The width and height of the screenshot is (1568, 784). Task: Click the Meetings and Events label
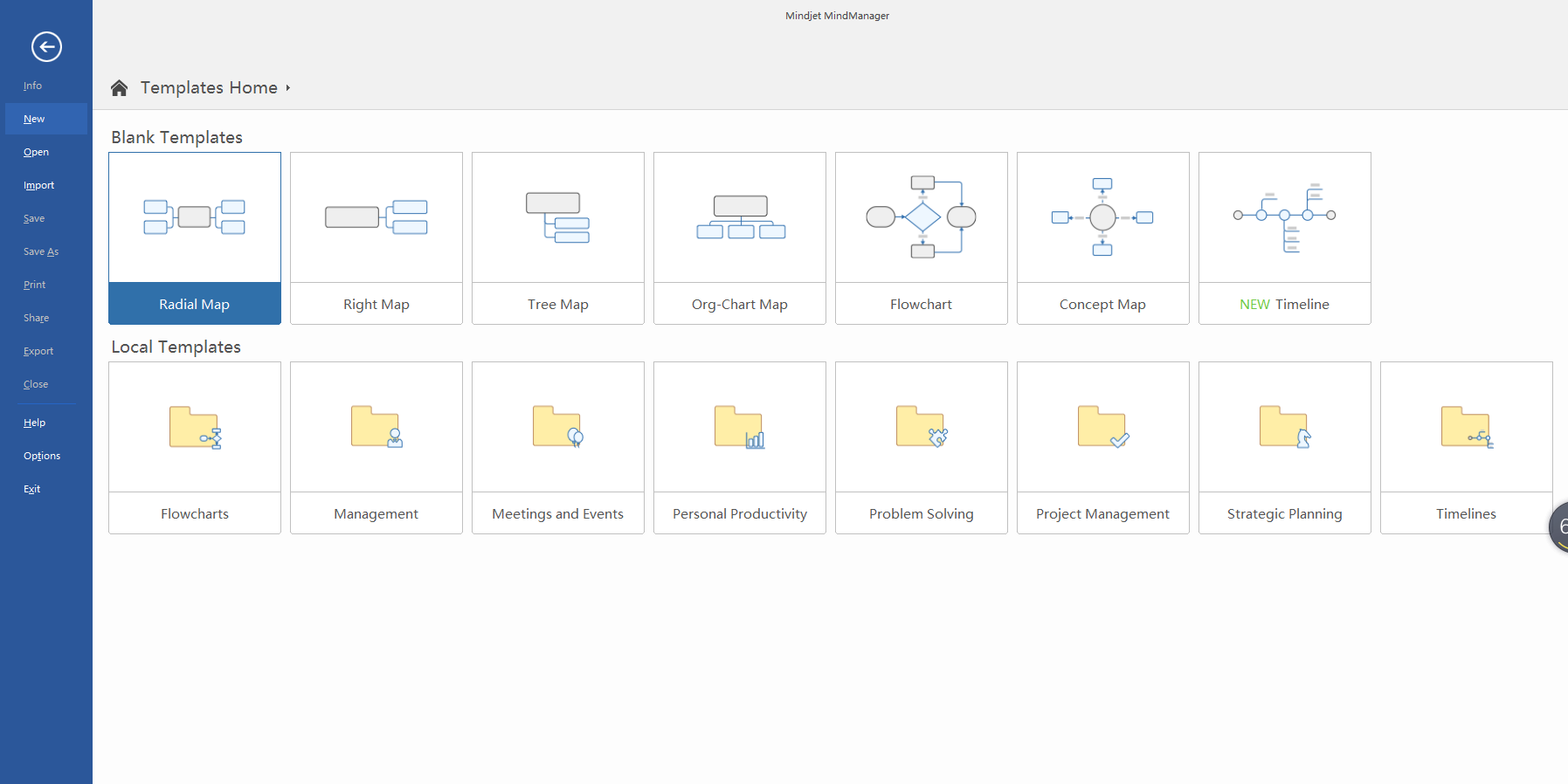pyautogui.click(x=557, y=513)
